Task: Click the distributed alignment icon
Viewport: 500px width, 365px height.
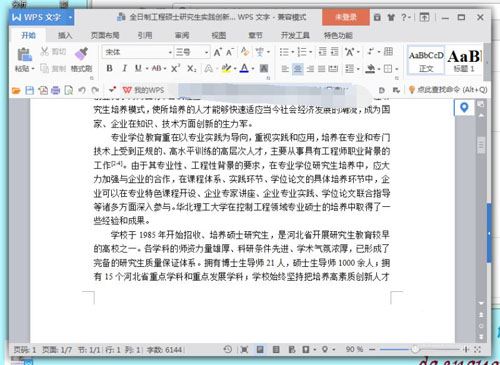Action: click(333, 69)
